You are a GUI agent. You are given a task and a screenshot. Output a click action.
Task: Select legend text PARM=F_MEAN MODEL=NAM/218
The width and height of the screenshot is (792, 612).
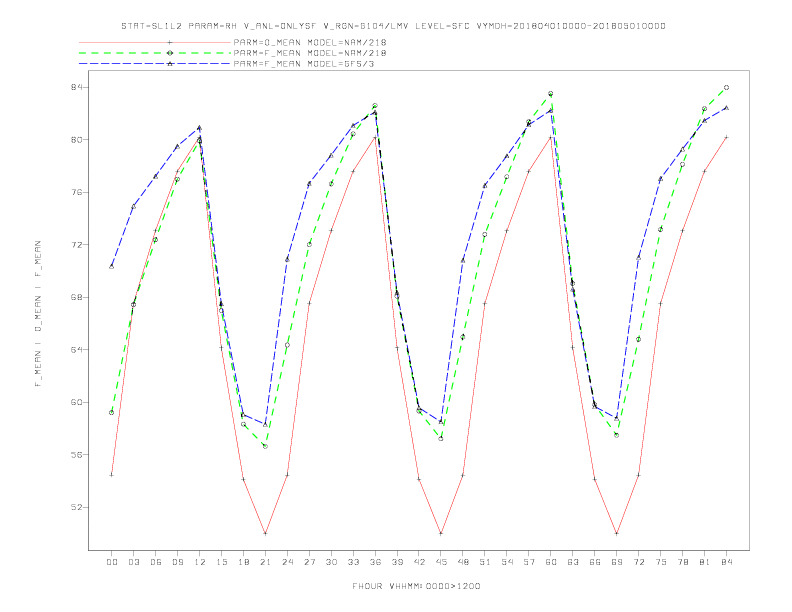tap(310, 53)
